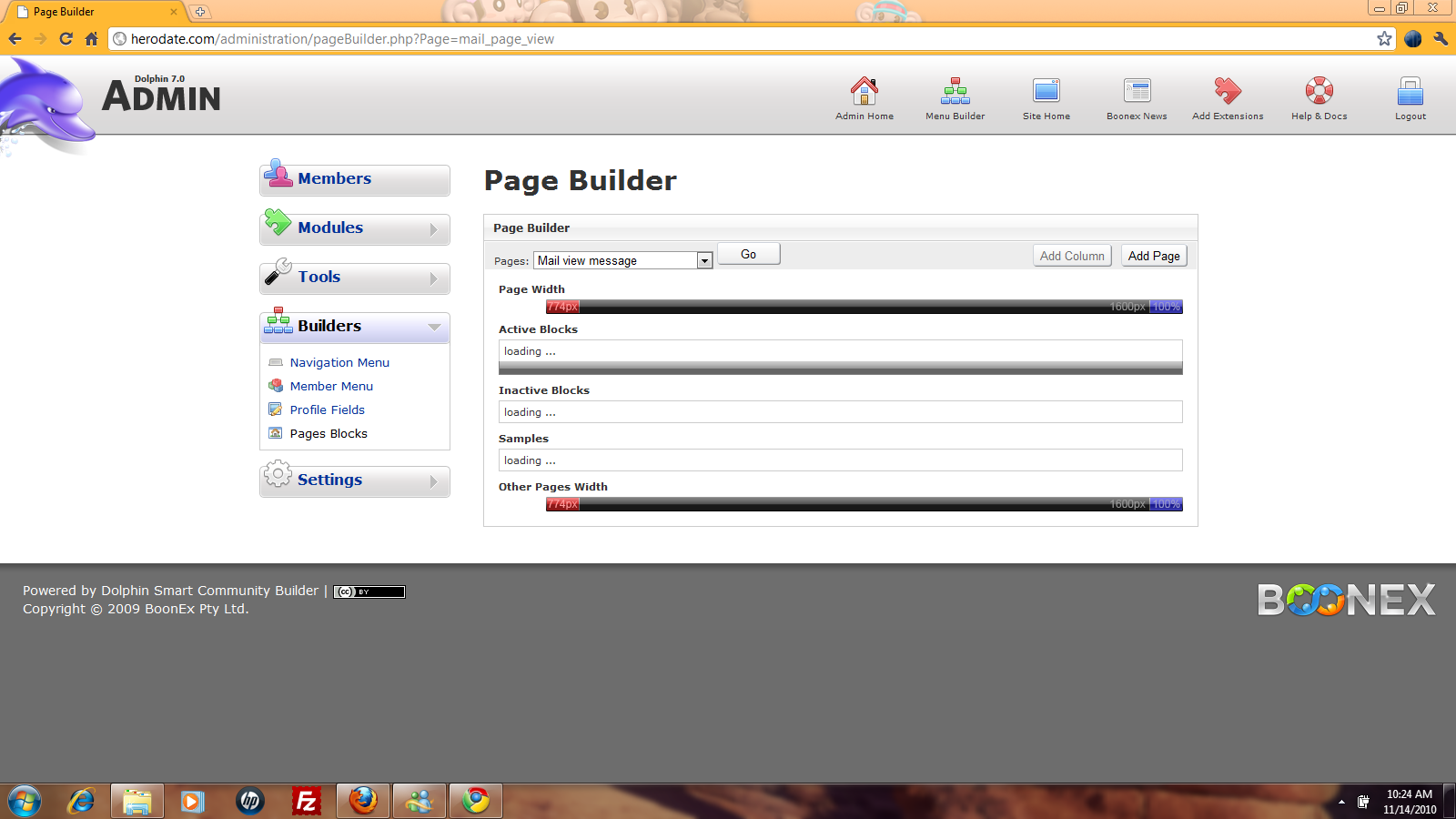
Task: Select the Page Builder browser tab
Action: click(95, 12)
